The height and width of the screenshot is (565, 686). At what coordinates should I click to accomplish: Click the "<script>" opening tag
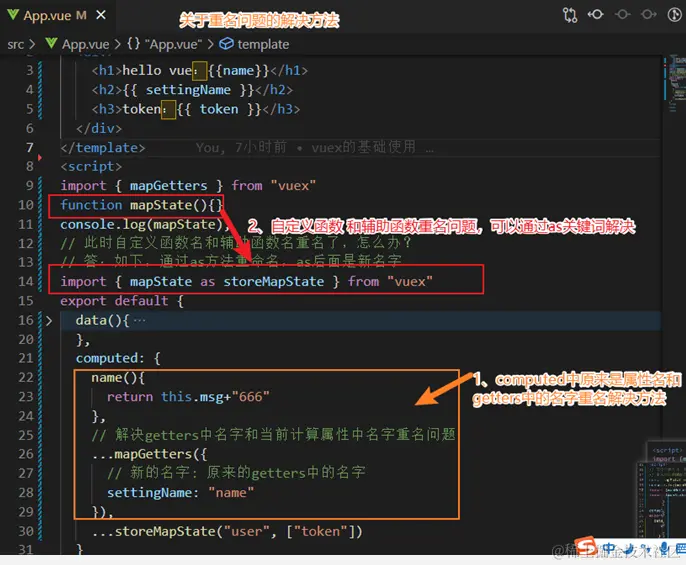tap(91, 167)
